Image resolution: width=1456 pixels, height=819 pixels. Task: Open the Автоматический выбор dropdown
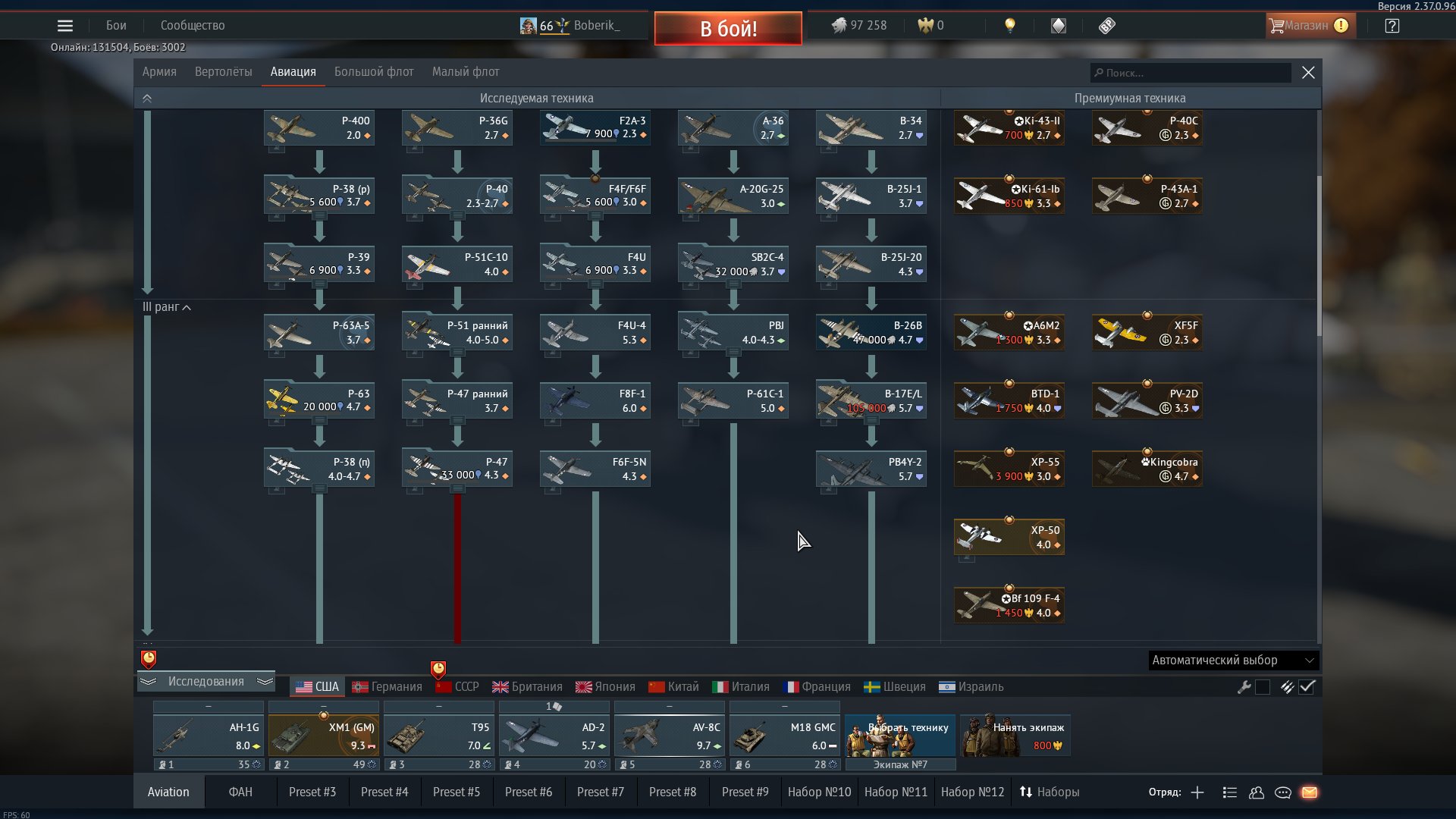tap(1233, 661)
